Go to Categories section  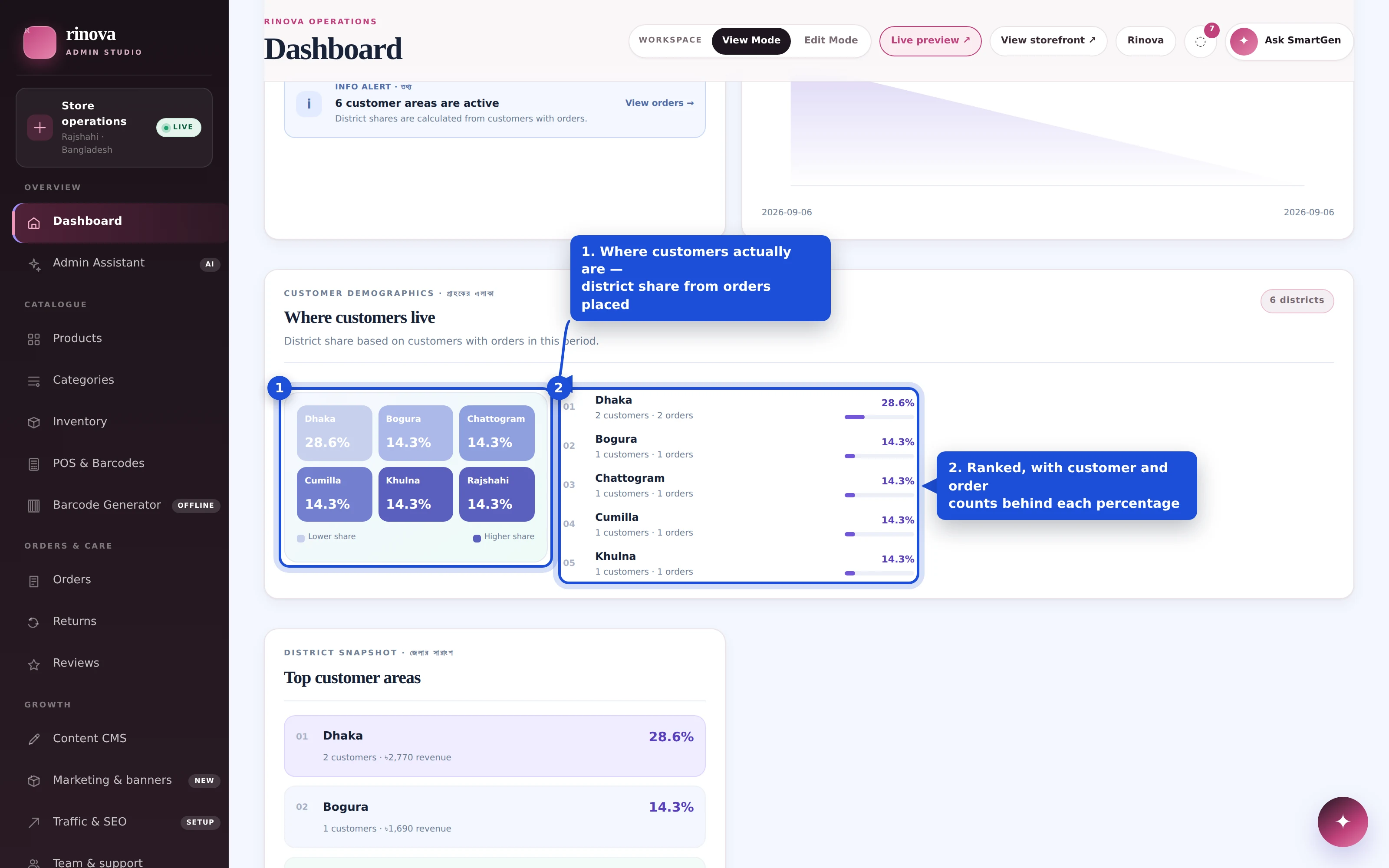(x=121, y=381)
